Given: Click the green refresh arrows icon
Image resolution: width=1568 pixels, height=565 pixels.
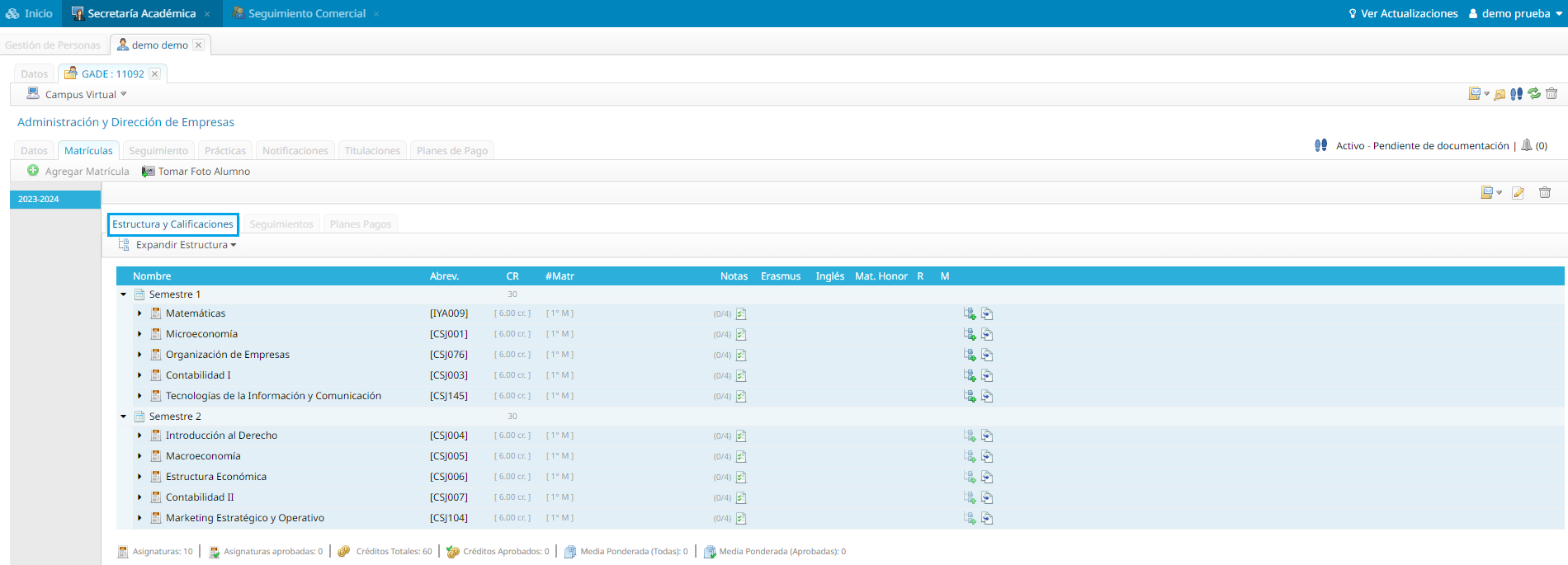Looking at the screenshot, I should (x=1533, y=94).
